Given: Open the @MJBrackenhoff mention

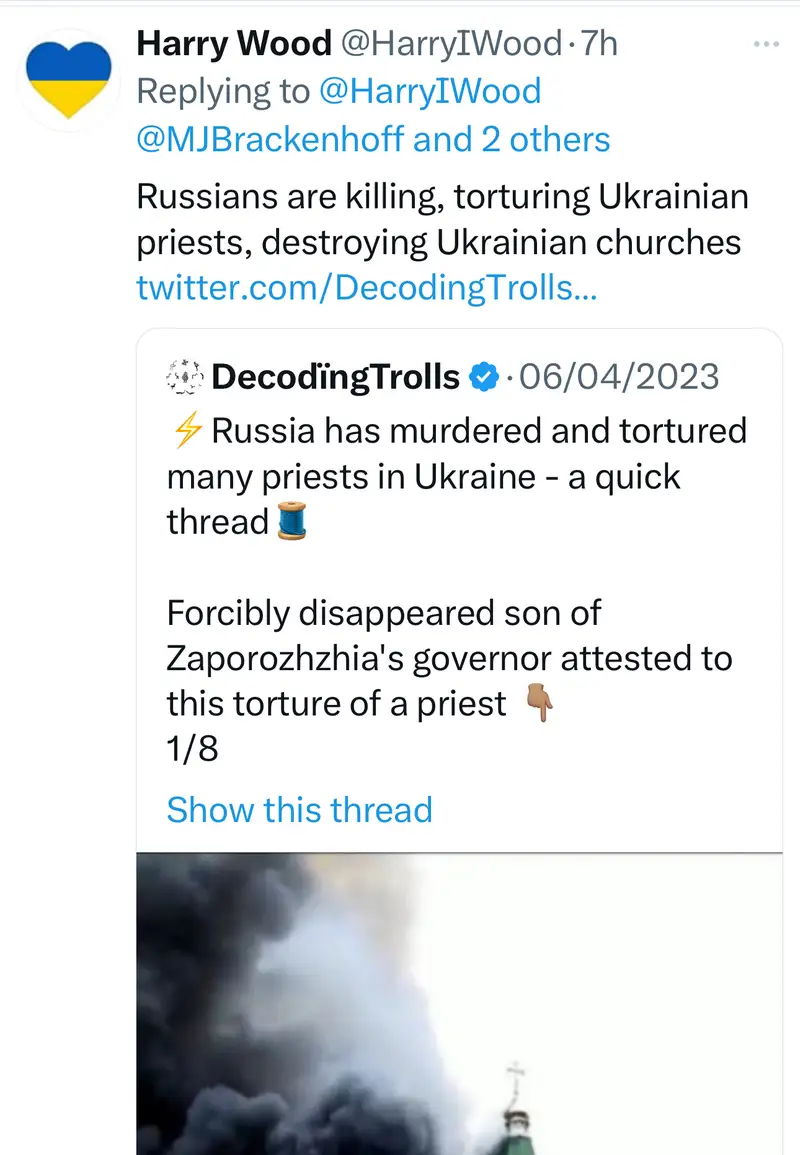Looking at the screenshot, I should pyautogui.click(x=270, y=139).
